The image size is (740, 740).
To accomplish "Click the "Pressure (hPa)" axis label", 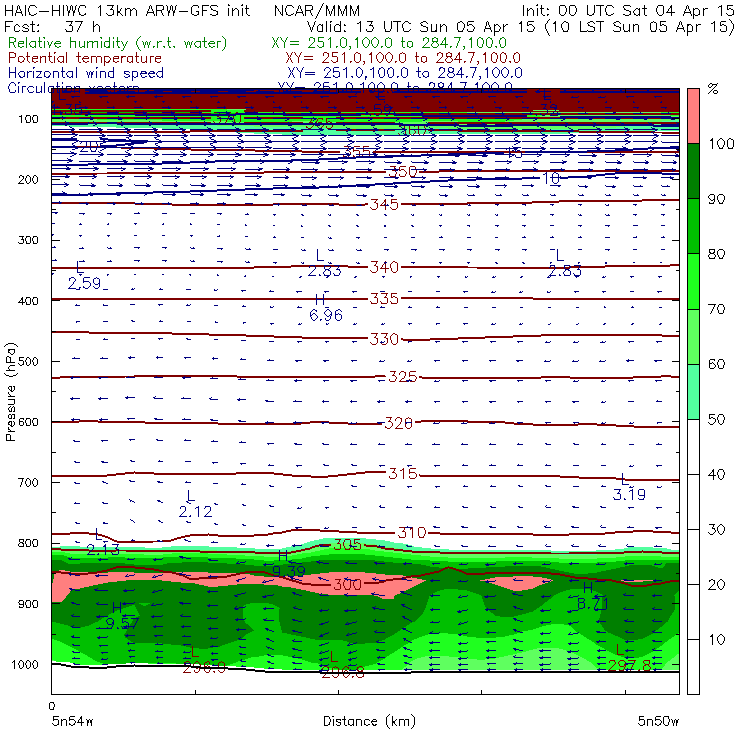I will pyautogui.click(x=10, y=392).
